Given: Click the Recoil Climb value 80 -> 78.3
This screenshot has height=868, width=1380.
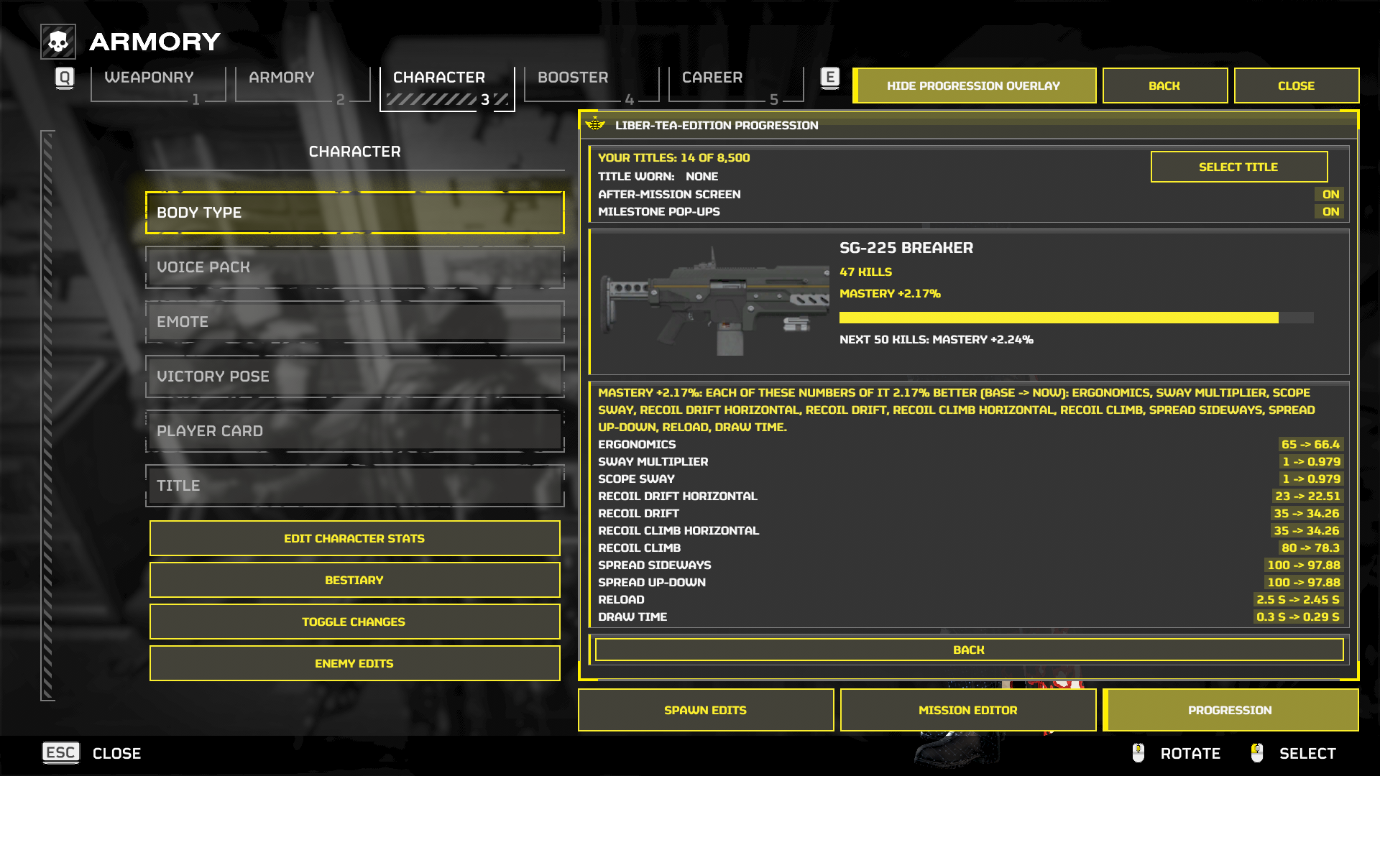Looking at the screenshot, I should click(x=1310, y=548).
